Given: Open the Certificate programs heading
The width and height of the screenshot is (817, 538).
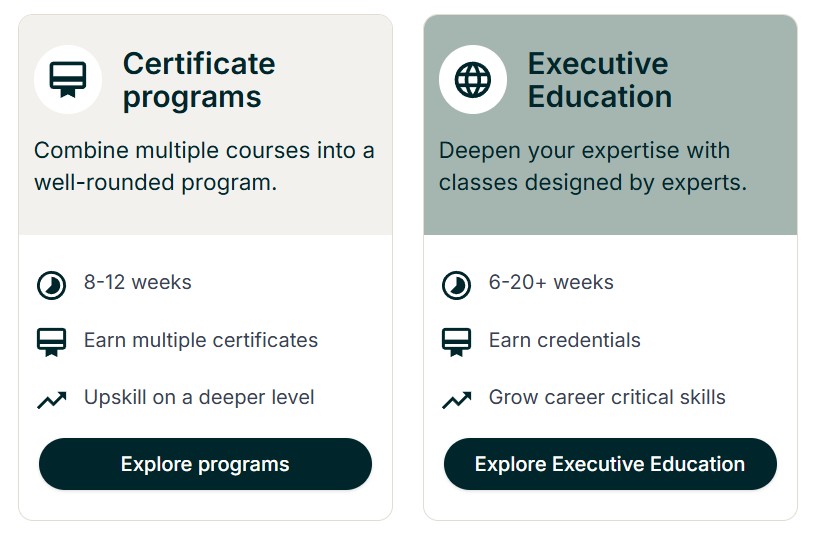Looking at the screenshot, I should coord(198,80).
